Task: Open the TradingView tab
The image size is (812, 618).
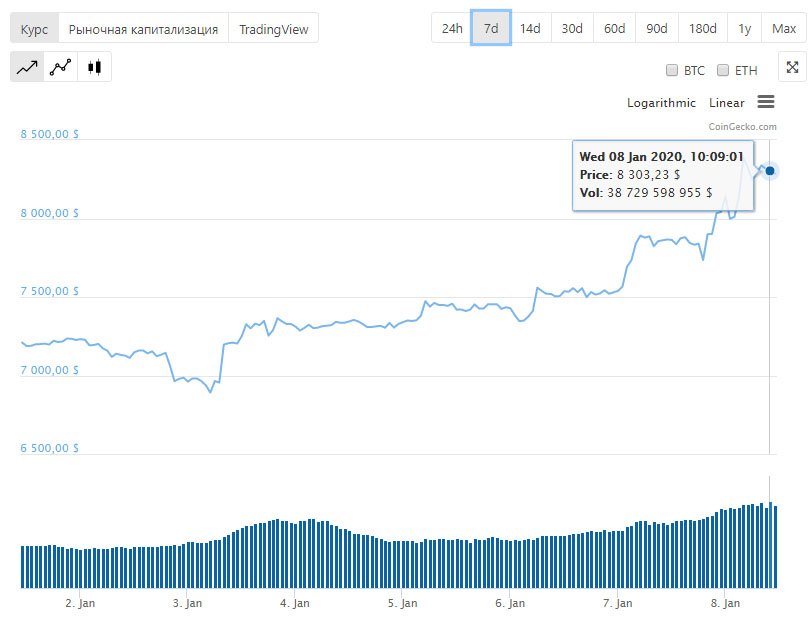Action: coord(274,29)
